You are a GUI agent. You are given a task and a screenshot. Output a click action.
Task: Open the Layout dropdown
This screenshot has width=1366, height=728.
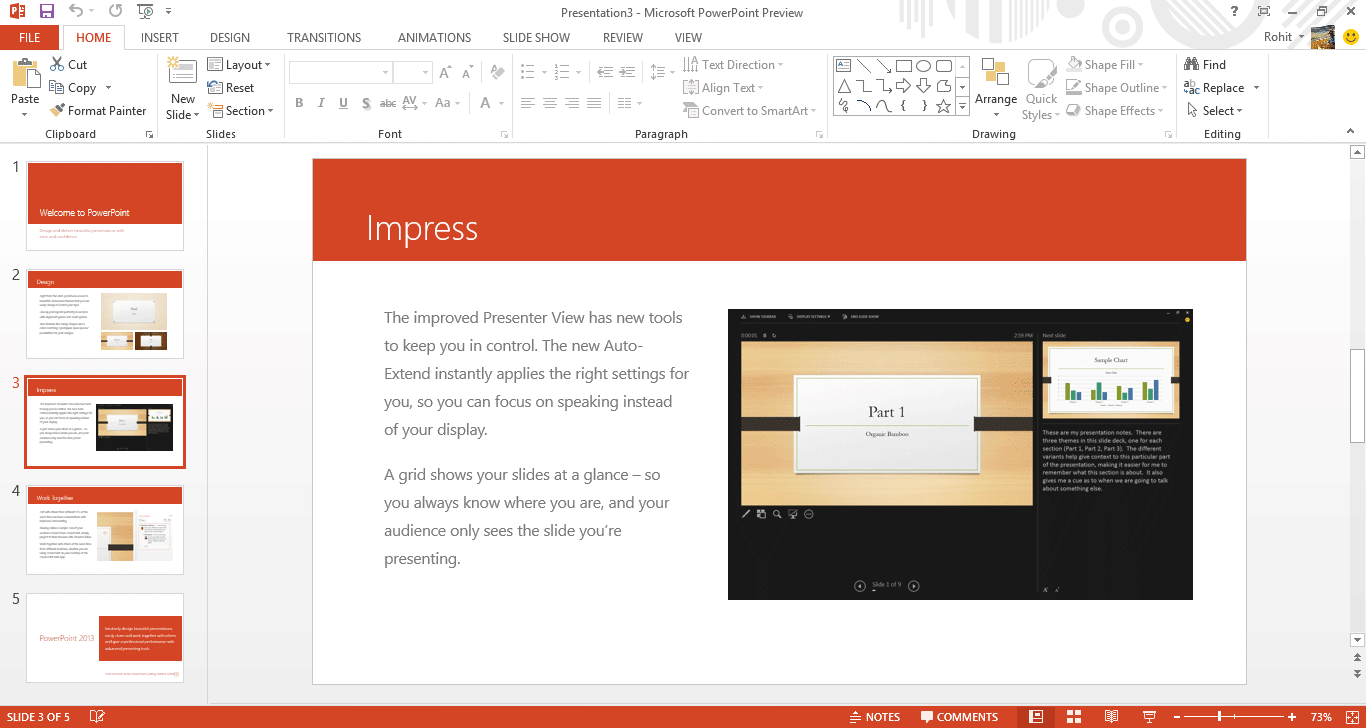point(240,65)
